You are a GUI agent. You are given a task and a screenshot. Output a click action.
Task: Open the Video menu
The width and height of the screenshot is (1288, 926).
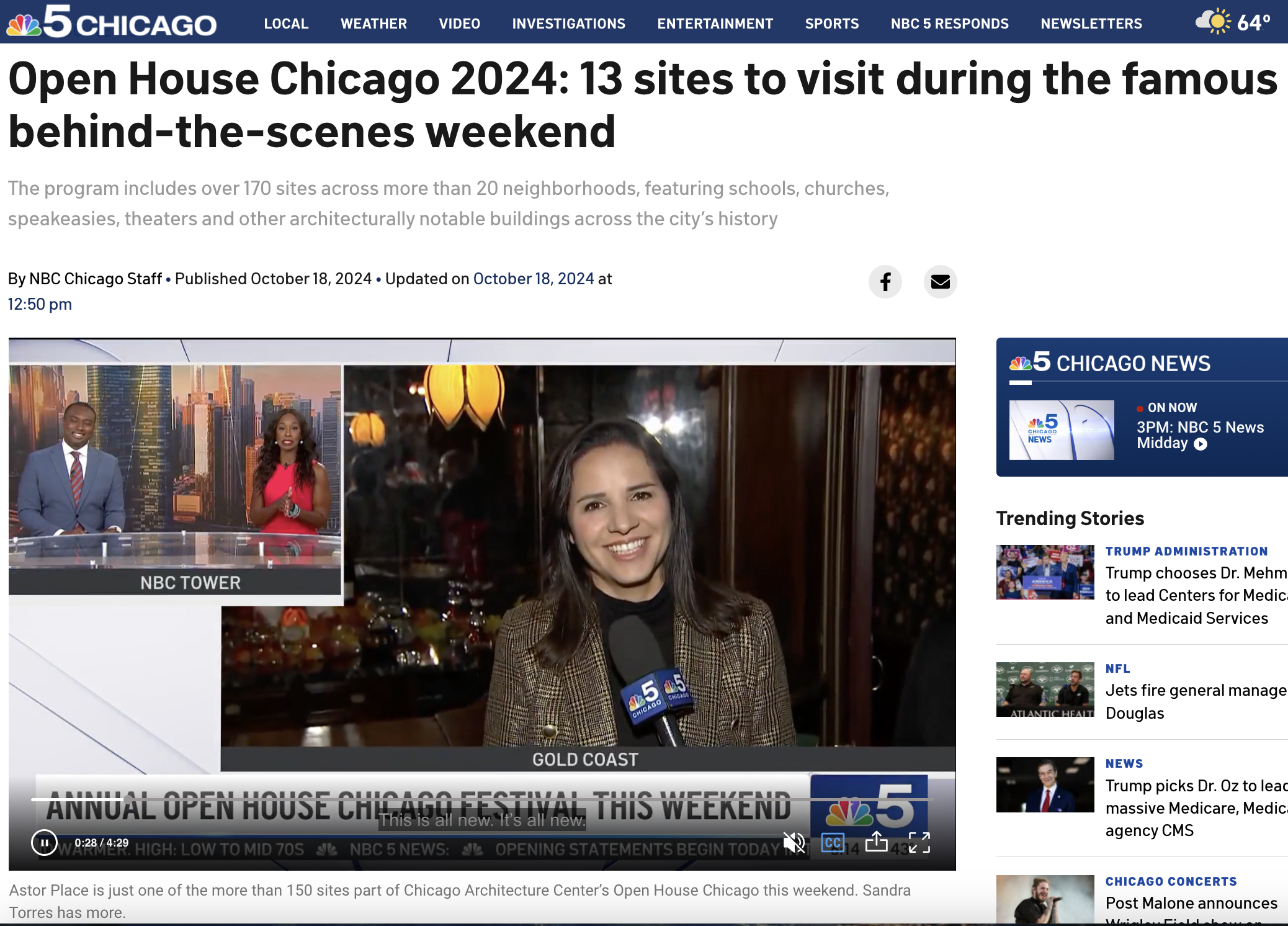(x=460, y=24)
